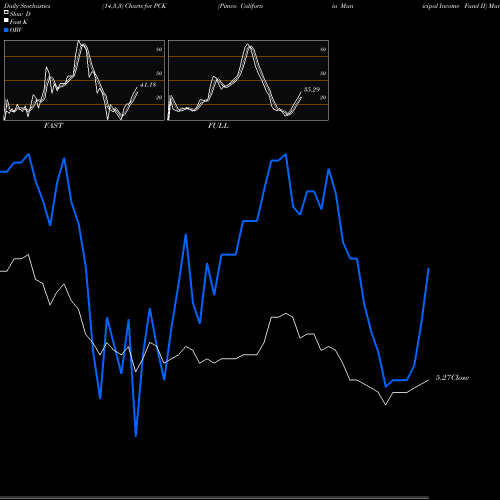
Task: Open the FAST stochastic chart thumbnail
Action: click(x=84, y=80)
